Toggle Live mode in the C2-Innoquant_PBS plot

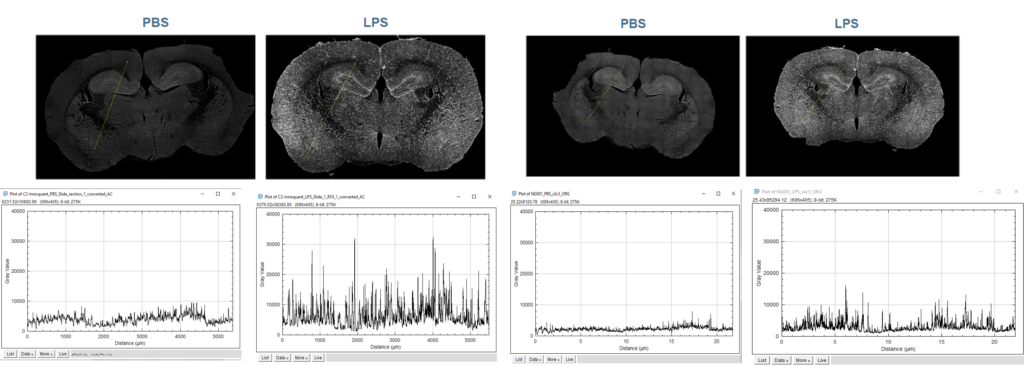point(63,353)
